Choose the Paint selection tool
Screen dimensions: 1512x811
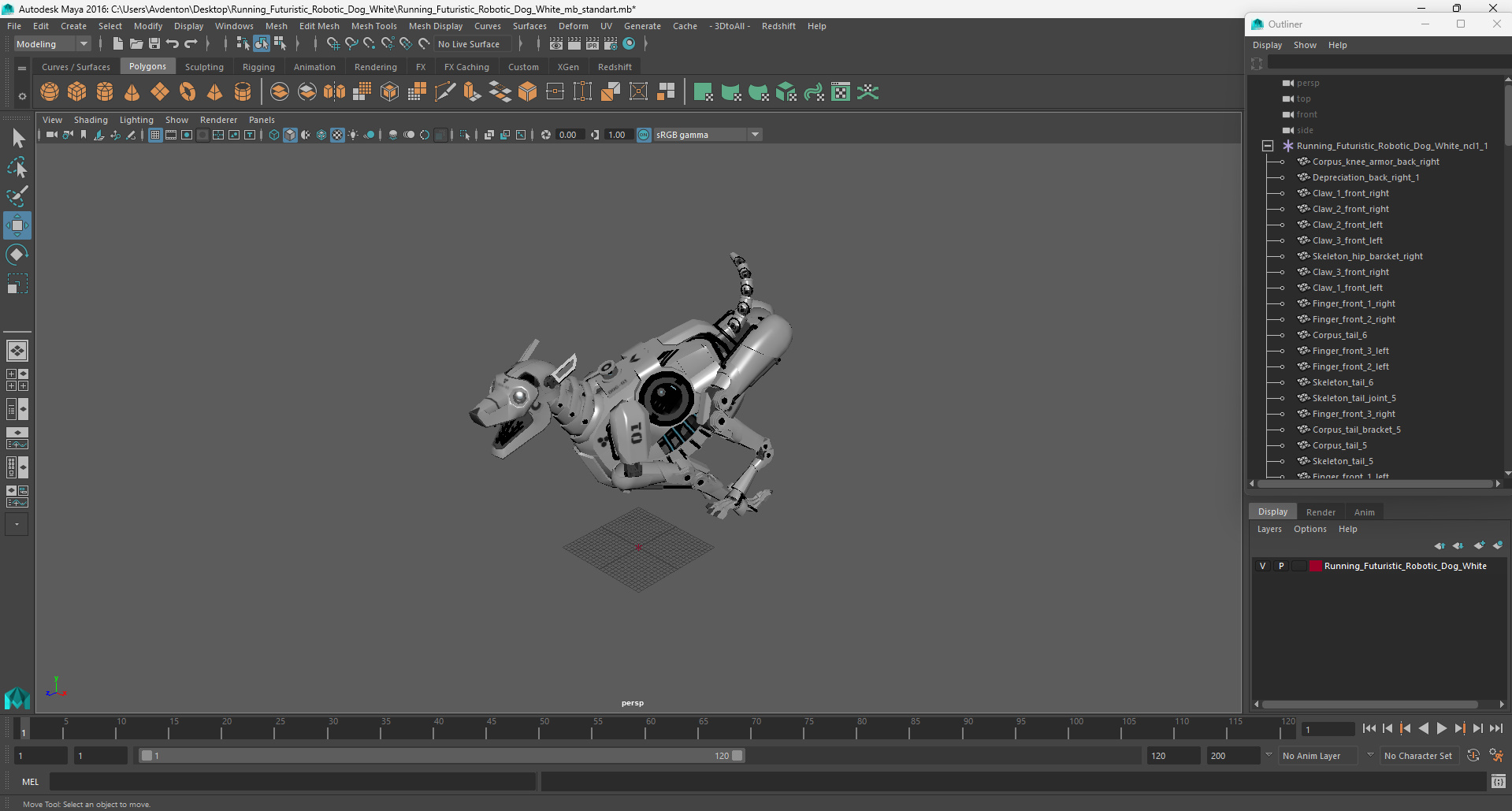pos(17,196)
